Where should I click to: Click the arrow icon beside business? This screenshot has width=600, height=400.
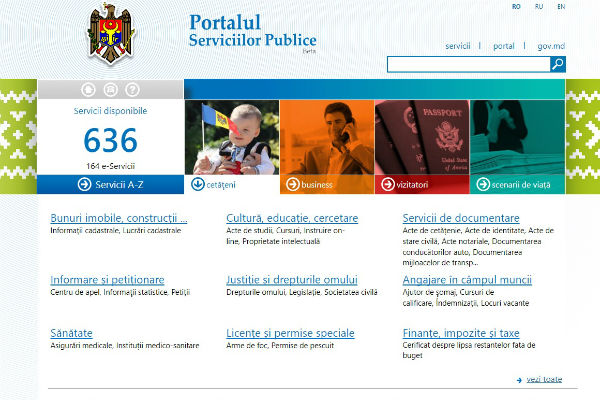[x=292, y=184]
